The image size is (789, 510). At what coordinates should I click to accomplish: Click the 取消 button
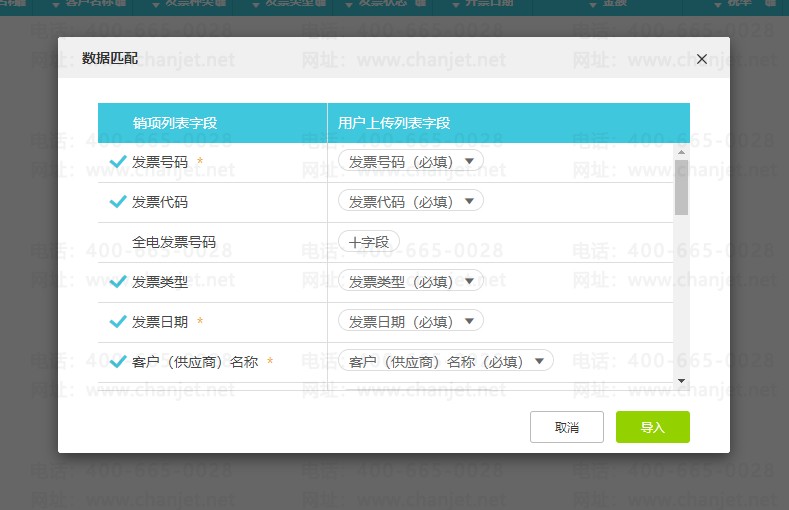[x=567, y=427]
